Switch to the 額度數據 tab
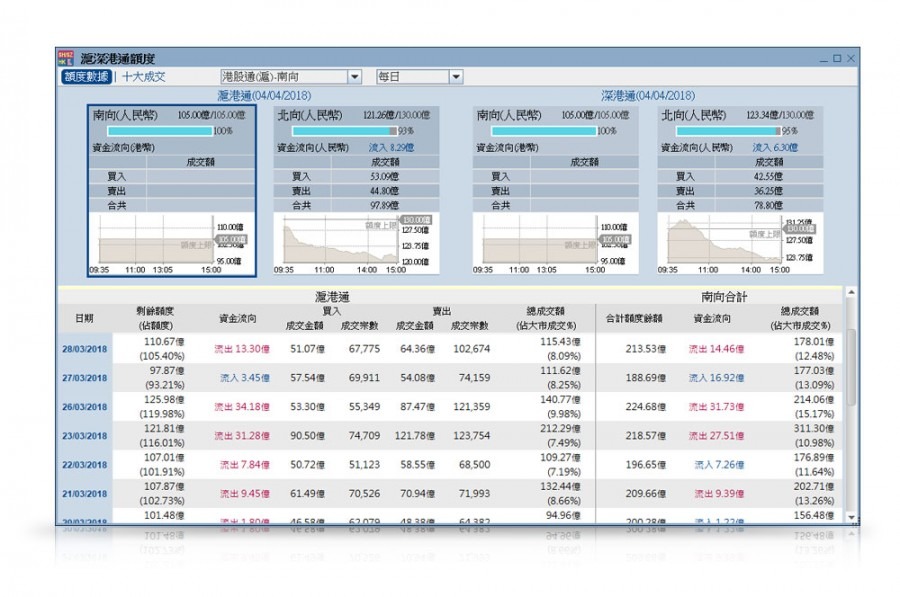 [x=86, y=77]
